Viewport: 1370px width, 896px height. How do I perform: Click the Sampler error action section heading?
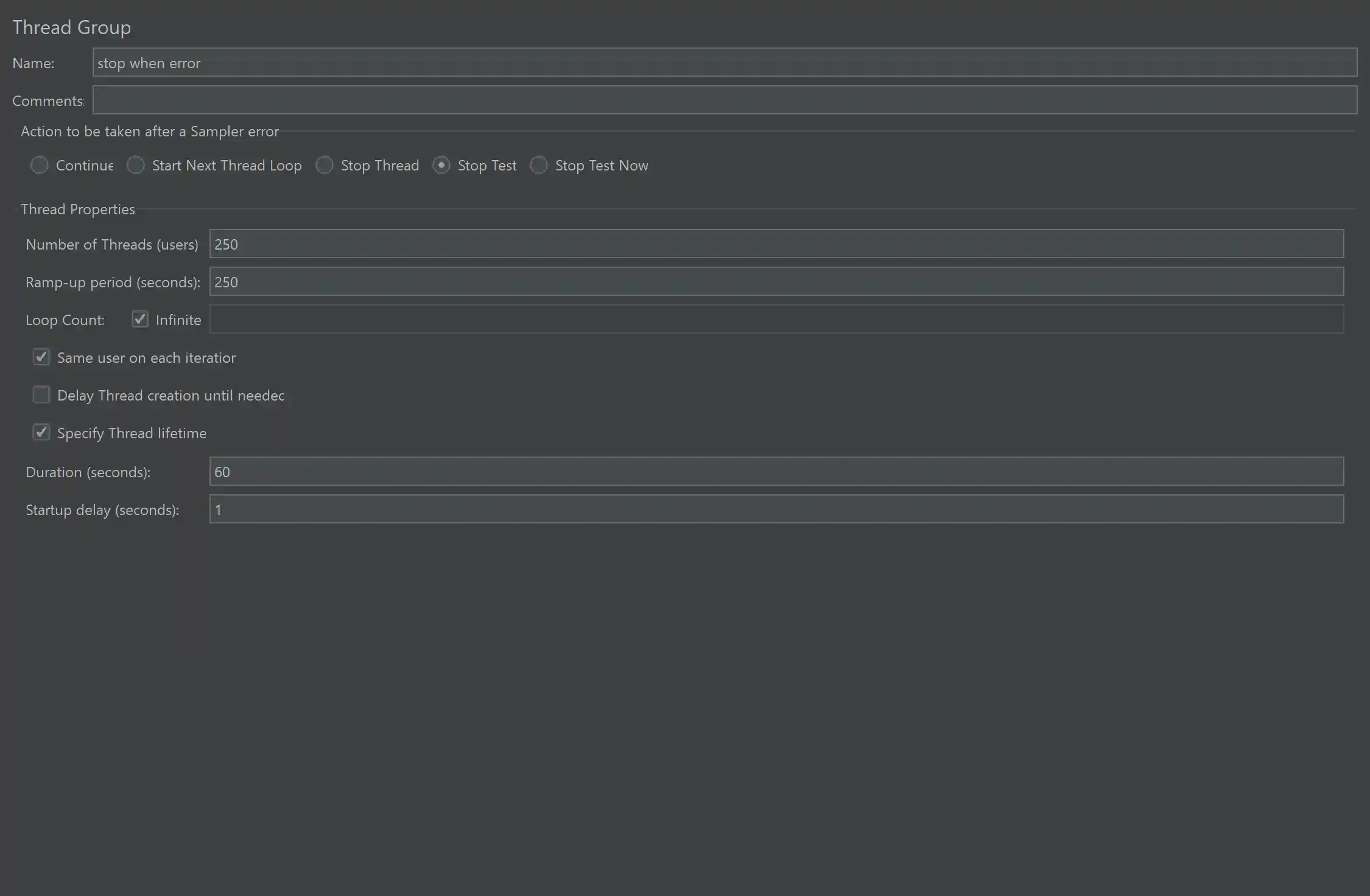click(x=150, y=131)
